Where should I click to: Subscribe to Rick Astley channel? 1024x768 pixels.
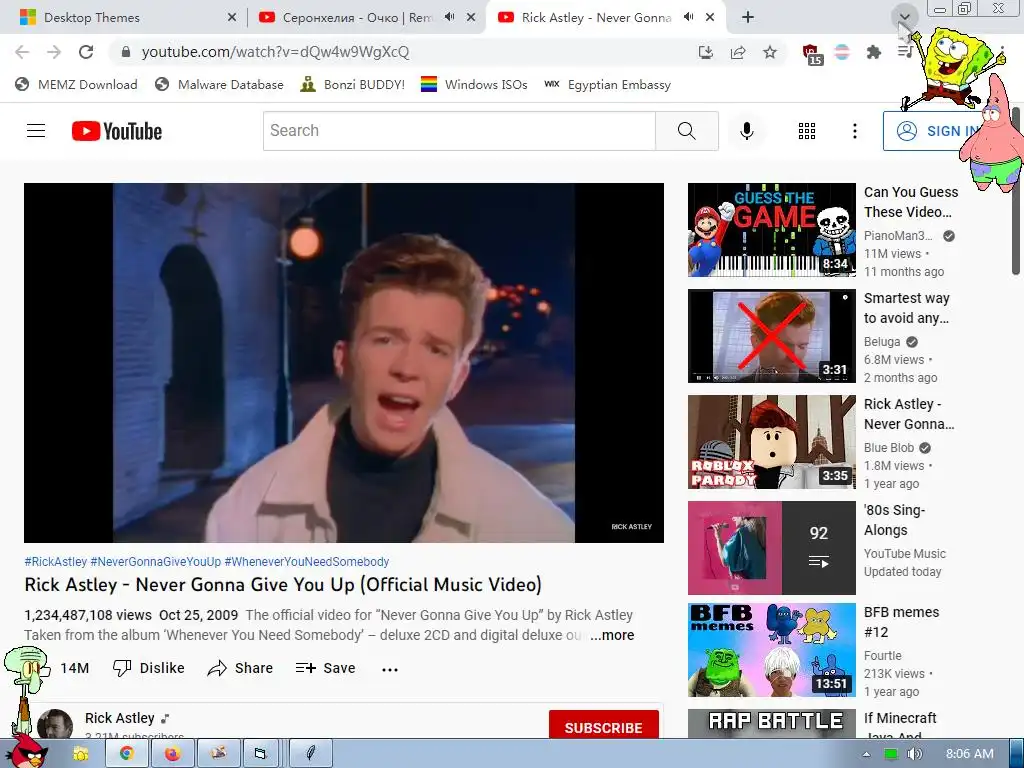pos(603,726)
